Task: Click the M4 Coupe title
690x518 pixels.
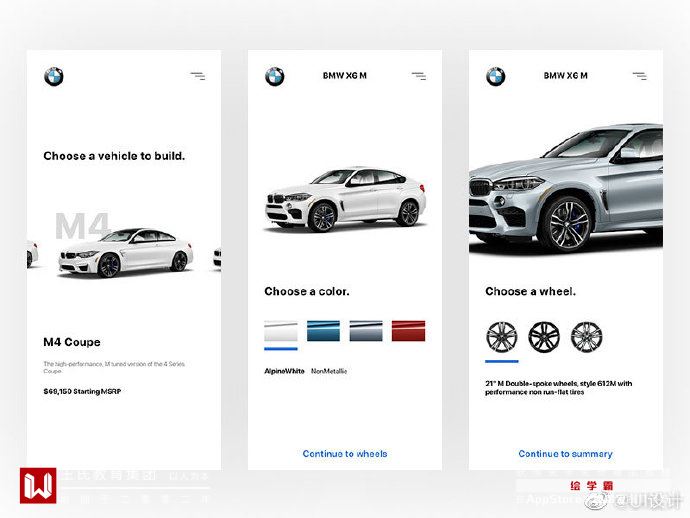Action: (72, 342)
